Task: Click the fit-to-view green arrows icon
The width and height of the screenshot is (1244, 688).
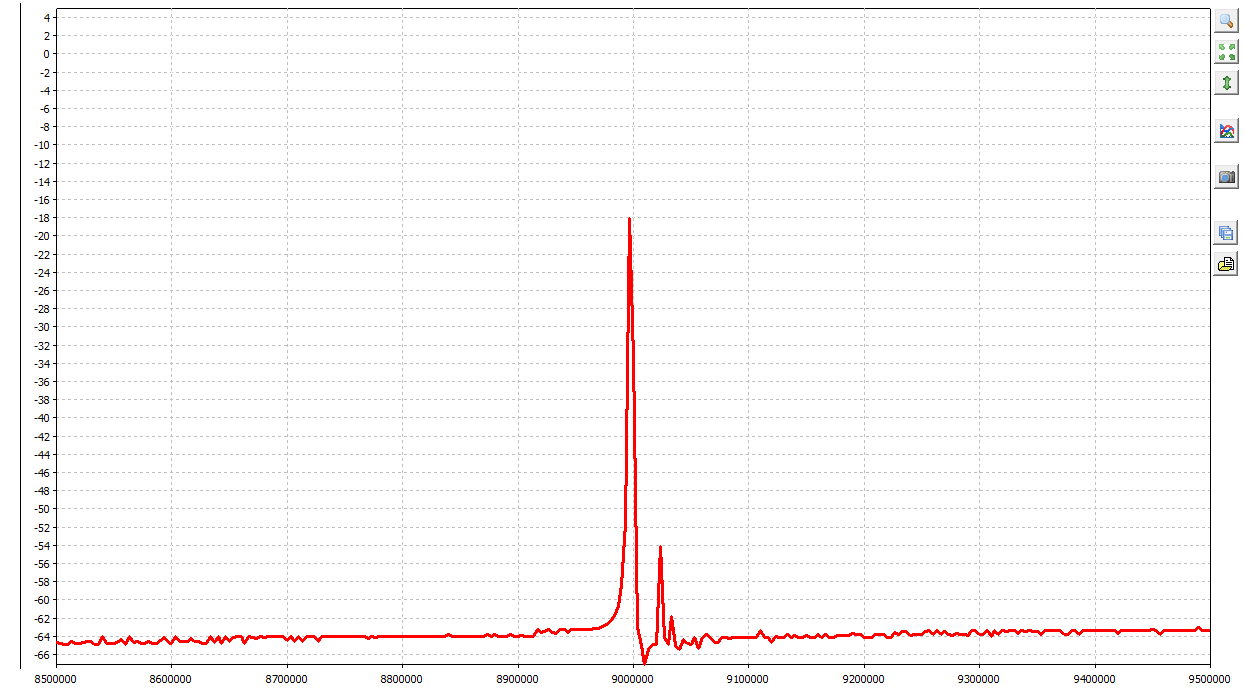Action: coord(1226,52)
